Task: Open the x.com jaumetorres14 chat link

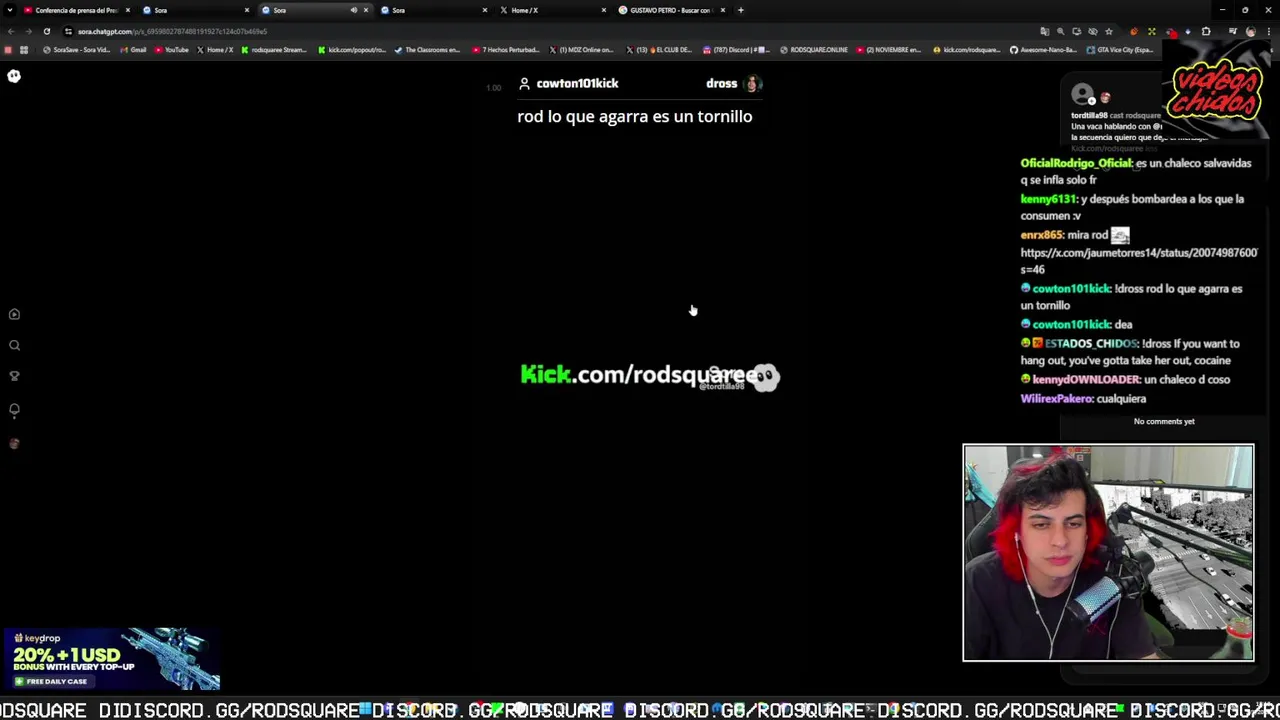Action: point(1138,253)
